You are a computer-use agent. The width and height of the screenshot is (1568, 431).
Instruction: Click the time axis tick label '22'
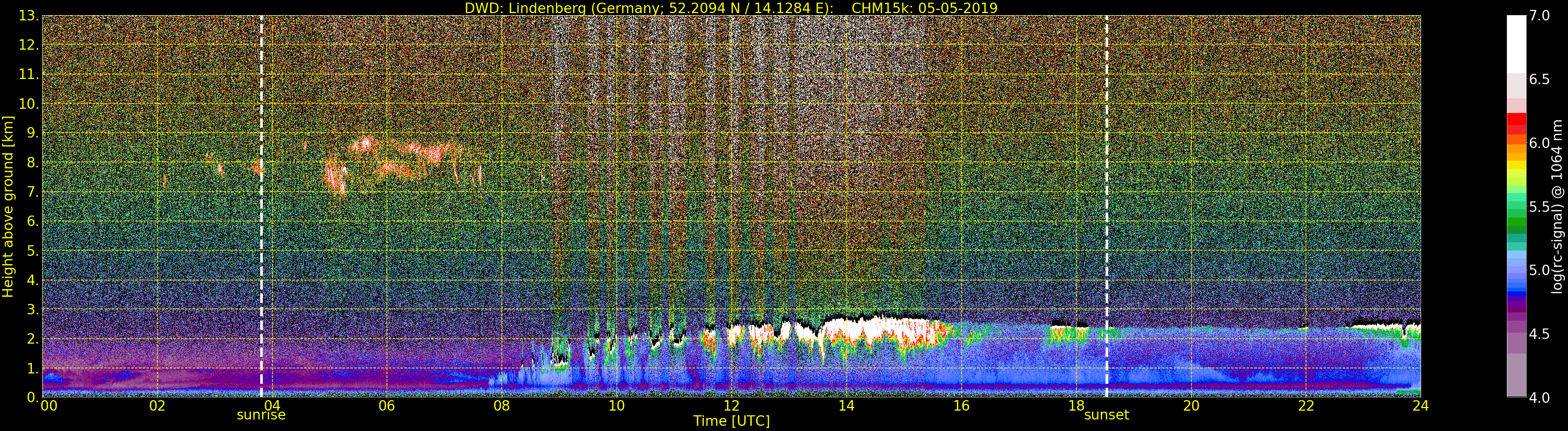(1306, 406)
